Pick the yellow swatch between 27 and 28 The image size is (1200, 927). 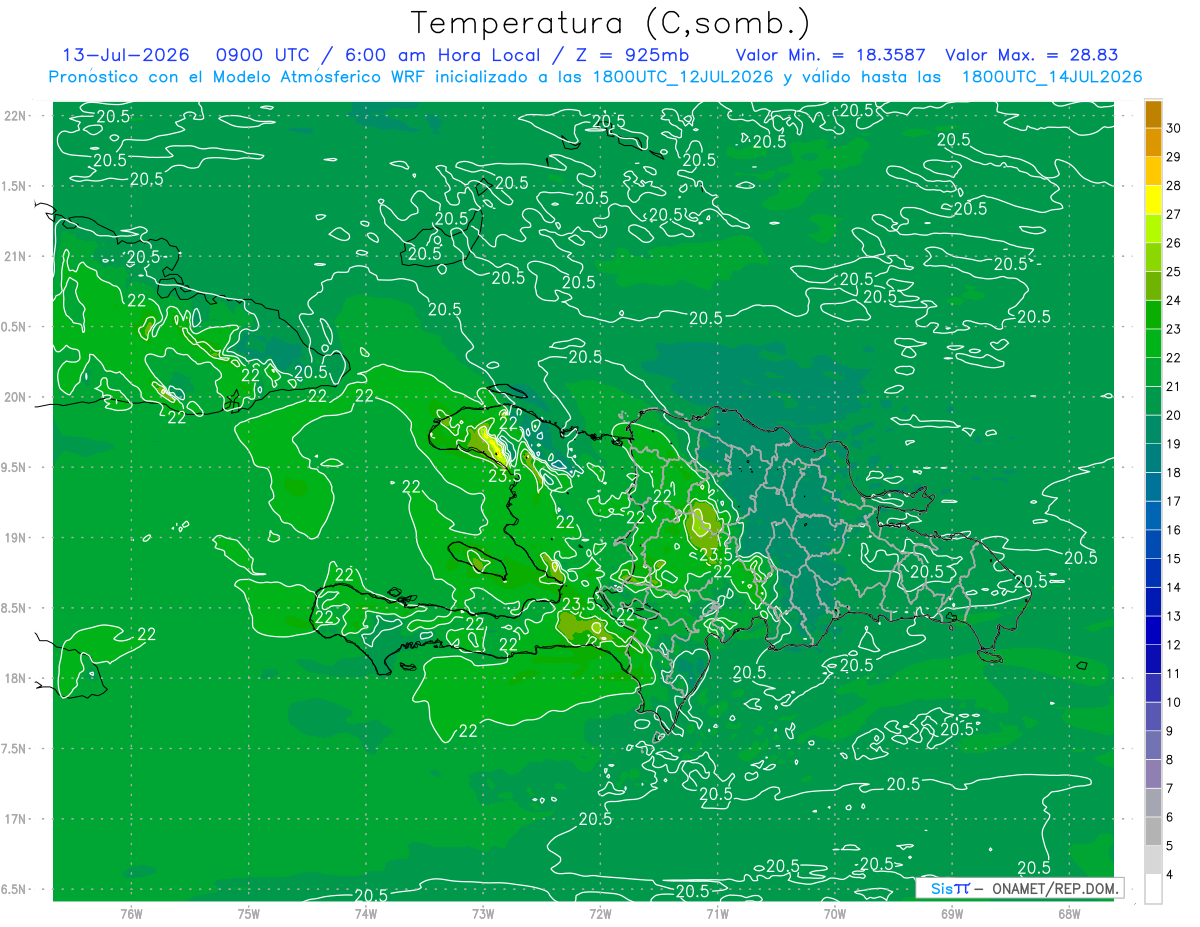(x=1153, y=200)
